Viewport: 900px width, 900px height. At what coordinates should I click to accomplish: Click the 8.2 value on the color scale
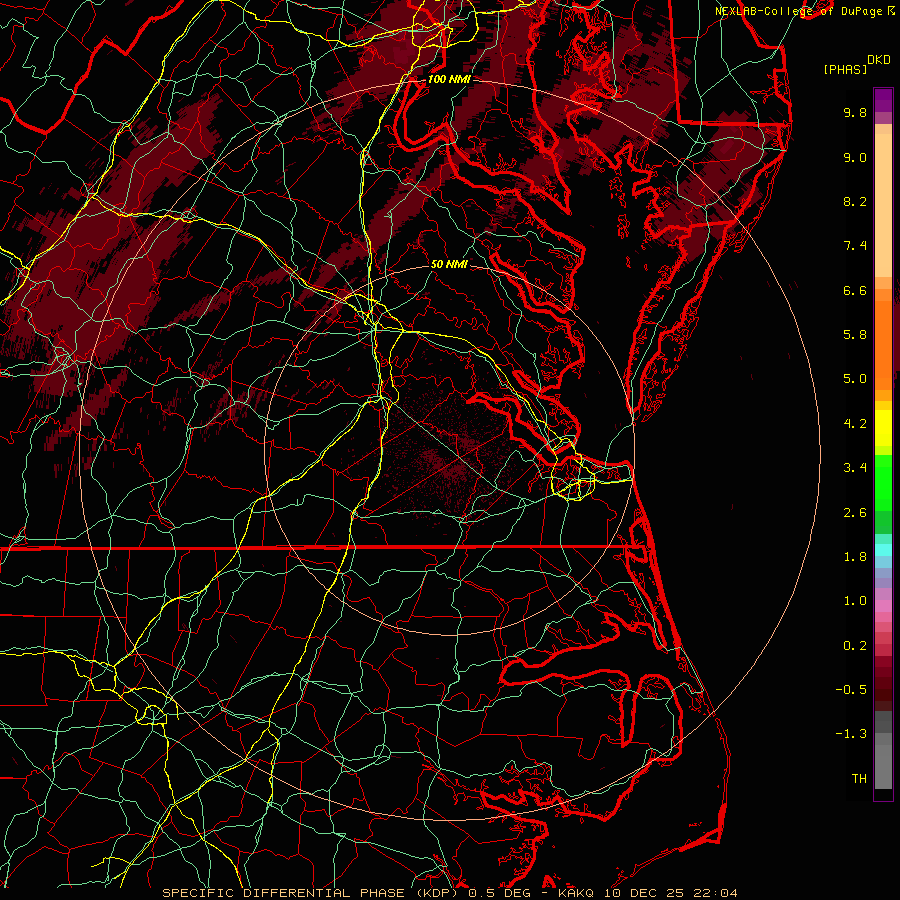coord(855,201)
